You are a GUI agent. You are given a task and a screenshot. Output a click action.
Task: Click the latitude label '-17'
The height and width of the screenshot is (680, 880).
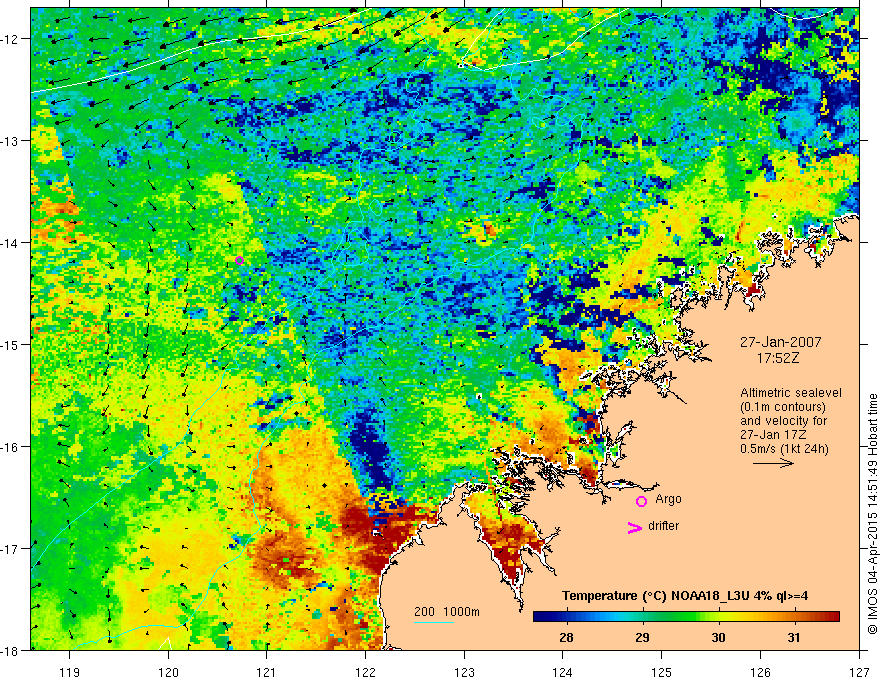(10, 549)
